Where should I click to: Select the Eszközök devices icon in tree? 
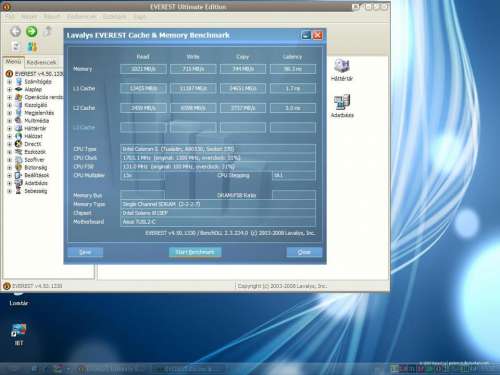(19, 152)
